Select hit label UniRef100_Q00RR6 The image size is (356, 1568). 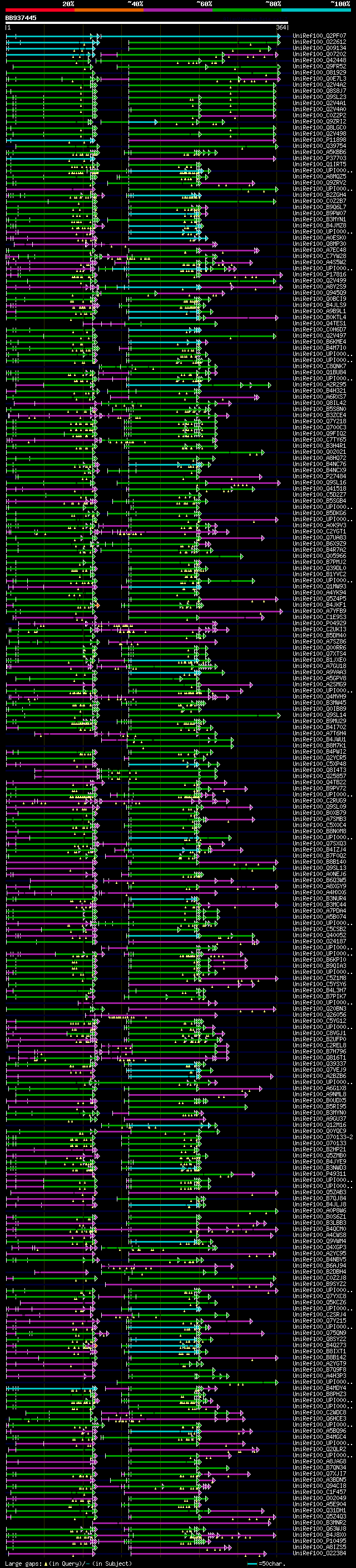pos(319,647)
